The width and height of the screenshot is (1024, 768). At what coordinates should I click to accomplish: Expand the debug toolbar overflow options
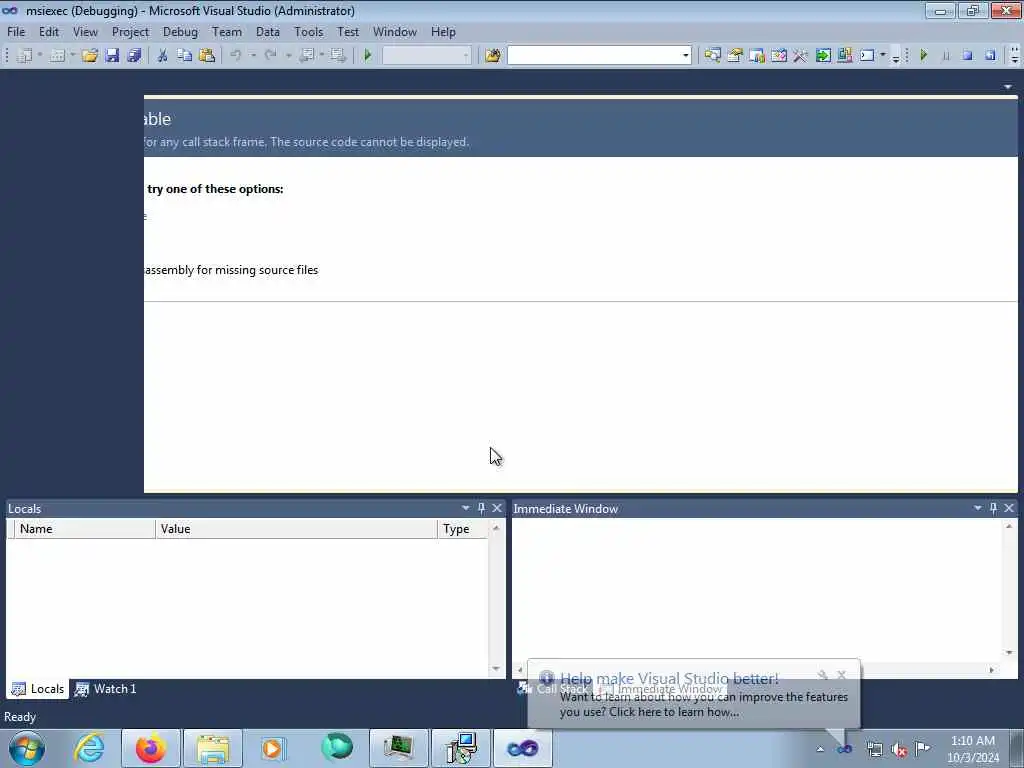click(1014, 56)
